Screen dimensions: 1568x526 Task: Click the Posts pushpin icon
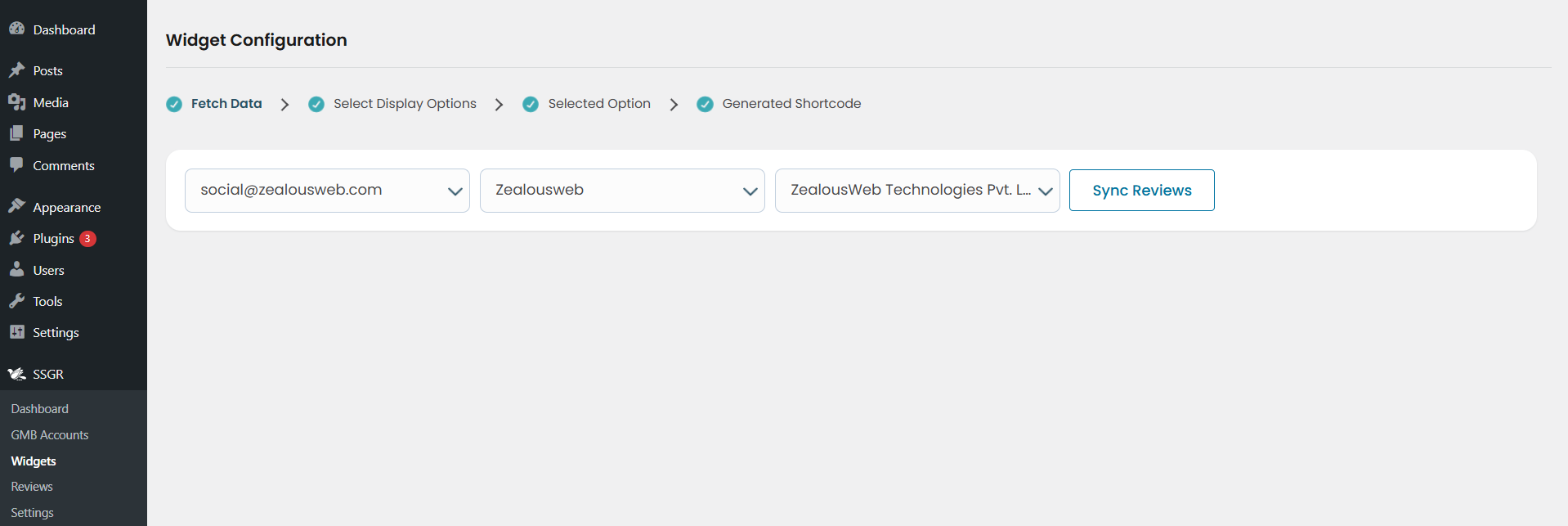(16, 70)
